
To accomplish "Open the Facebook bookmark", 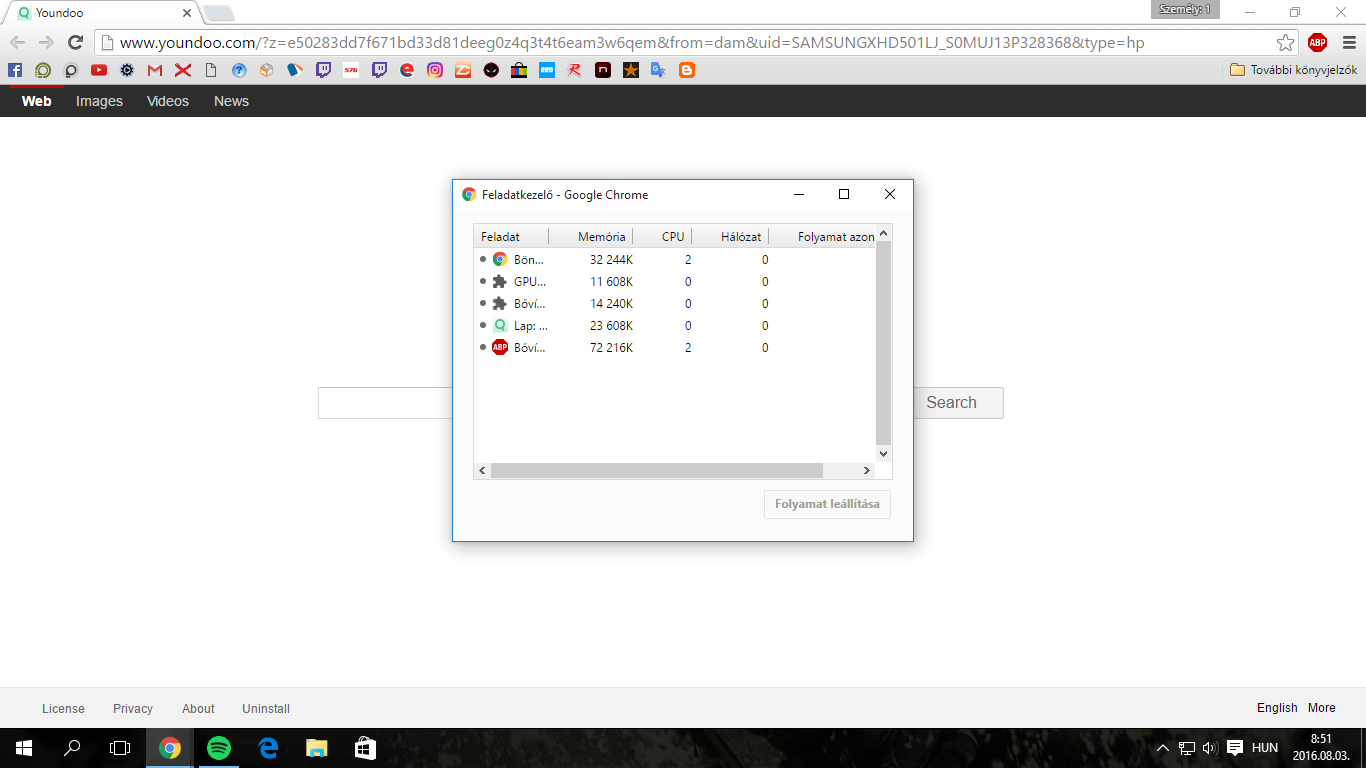I will (x=14, y=70).
